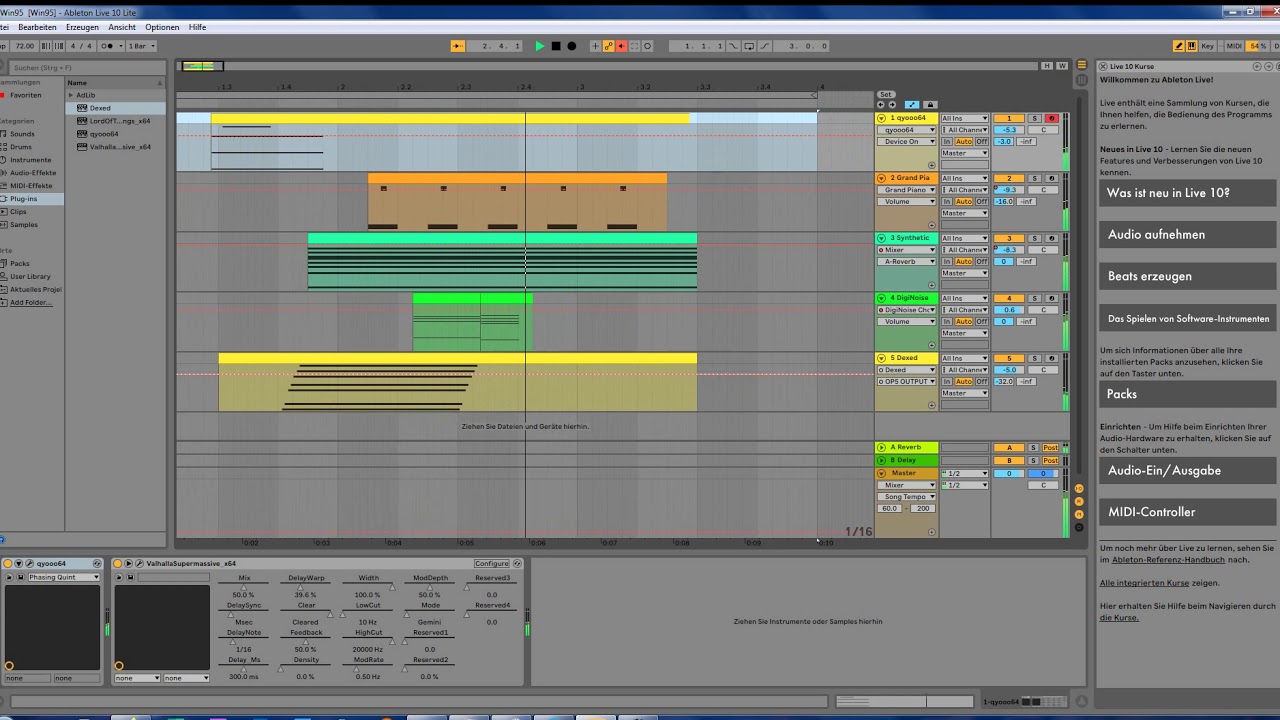Open Song Tempo dropdown on Master

[906, 496]
